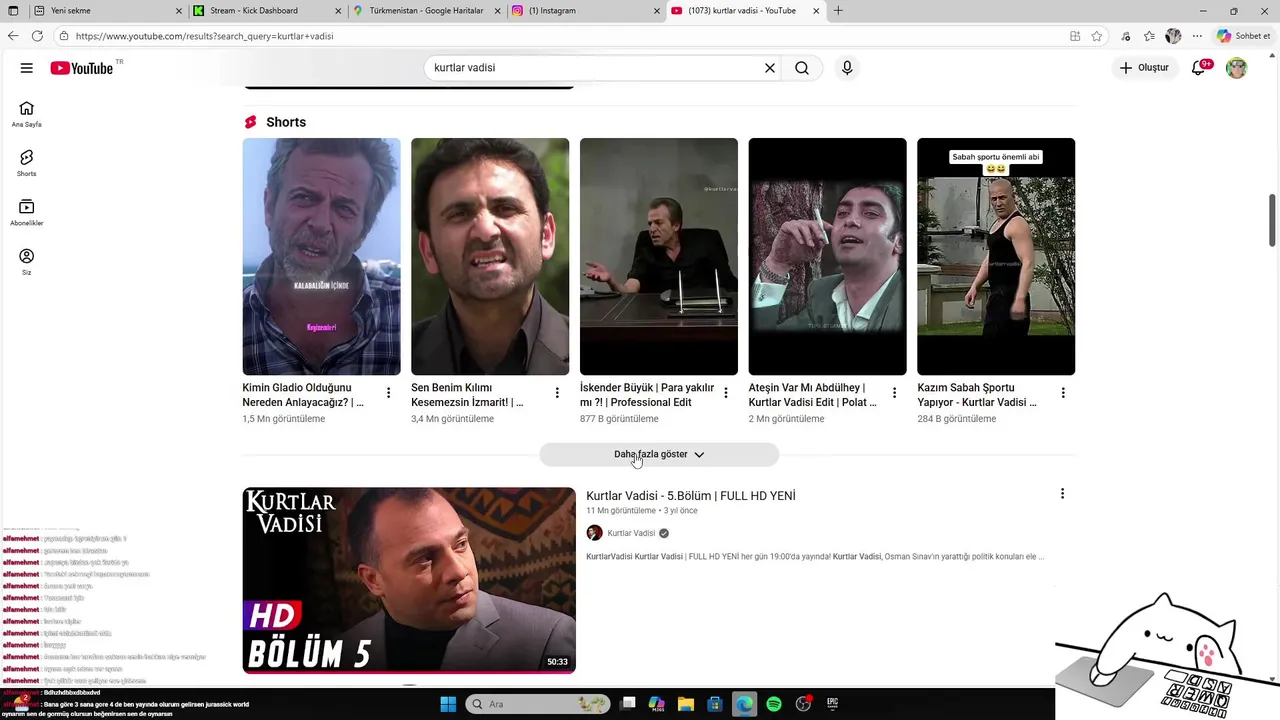Switch to Türkmenistan Google Haritalar tab
This screenshot has width=1280, height=720.
coord(427,11)
